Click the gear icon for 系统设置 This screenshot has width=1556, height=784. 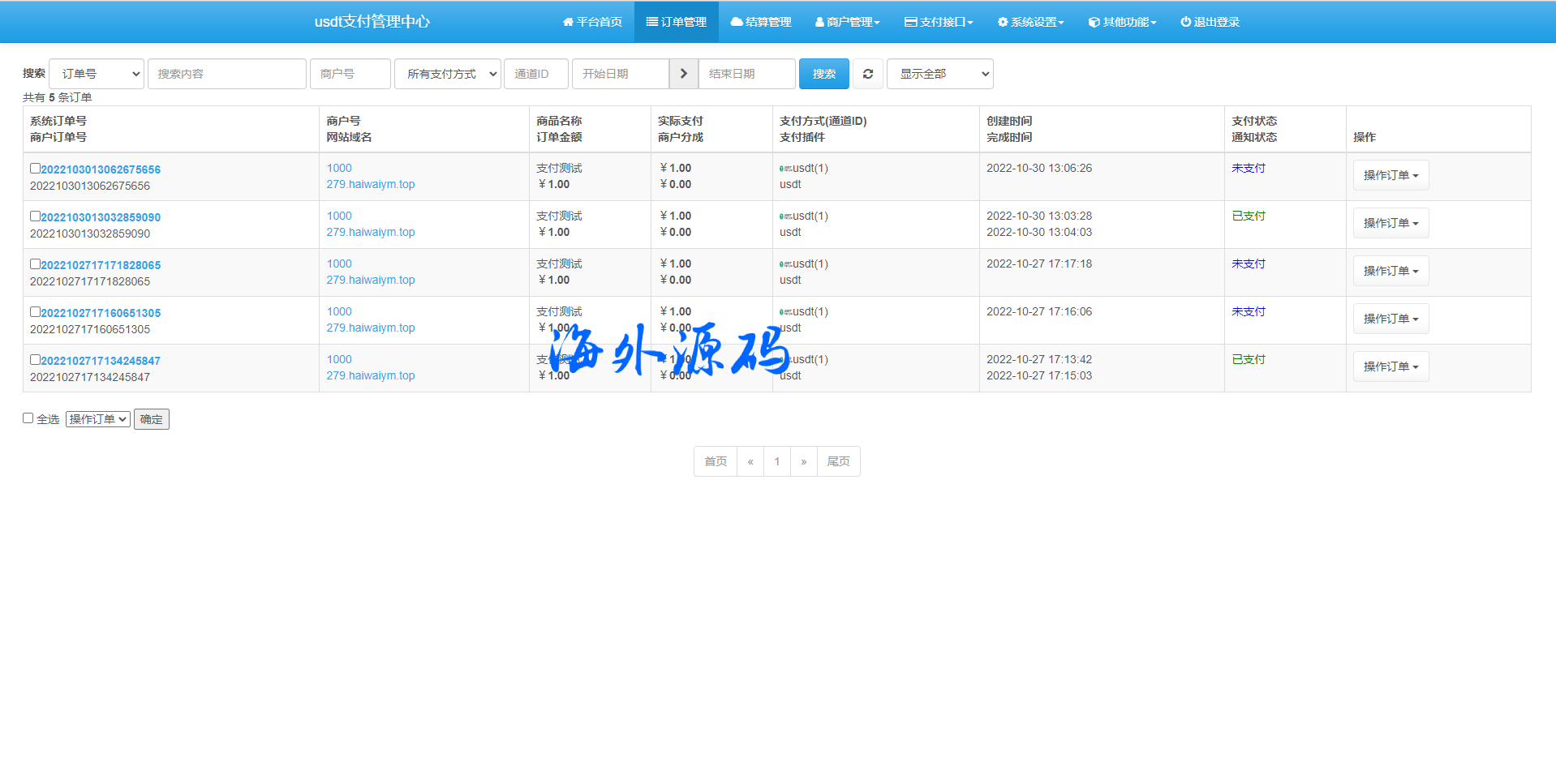1003,22
